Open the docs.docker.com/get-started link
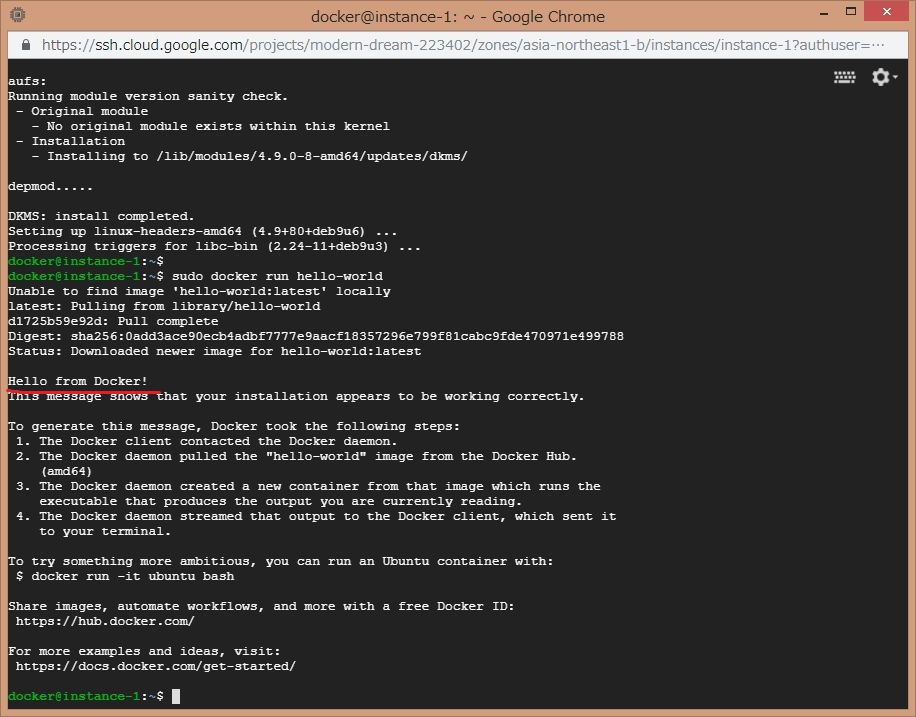The image size is (916, 717). tap(154, 665)
